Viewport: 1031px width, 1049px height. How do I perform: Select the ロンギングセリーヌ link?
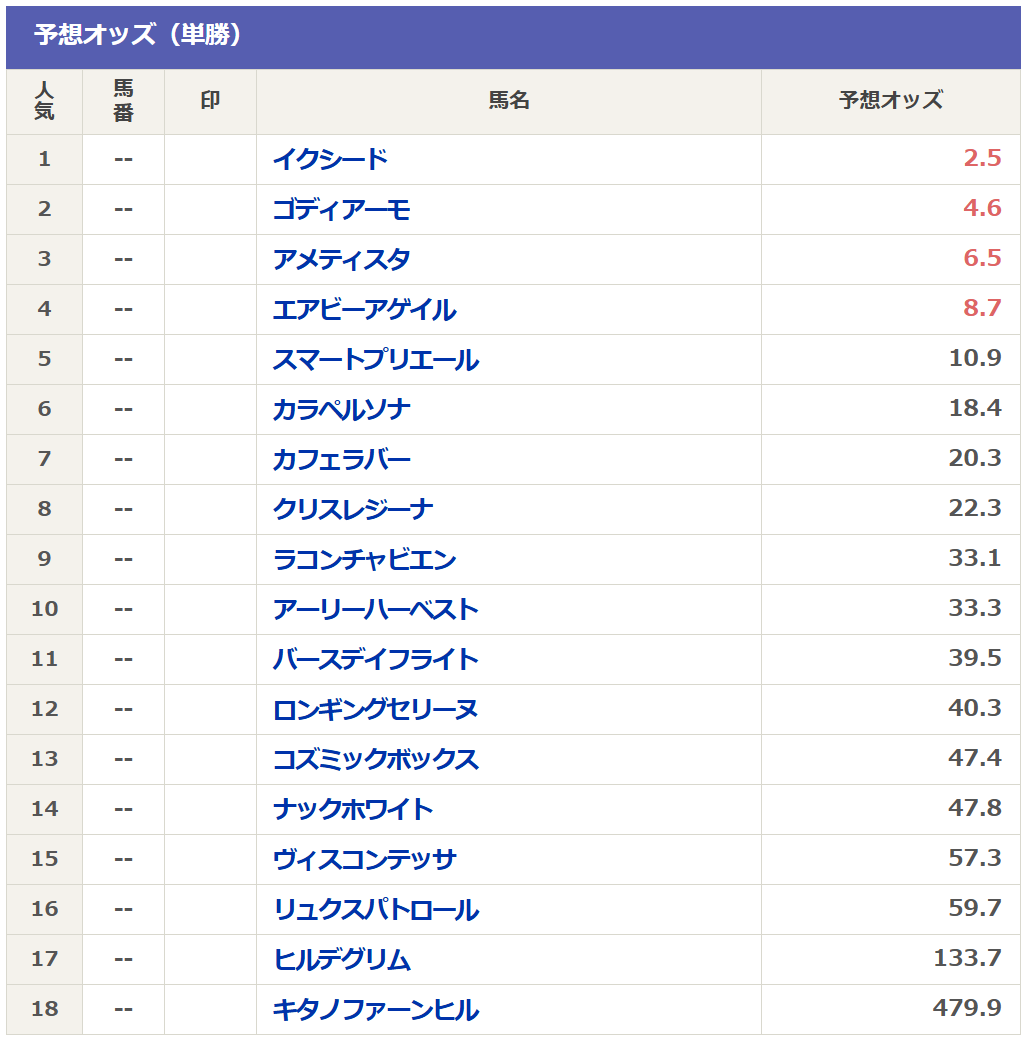[375, 709]
